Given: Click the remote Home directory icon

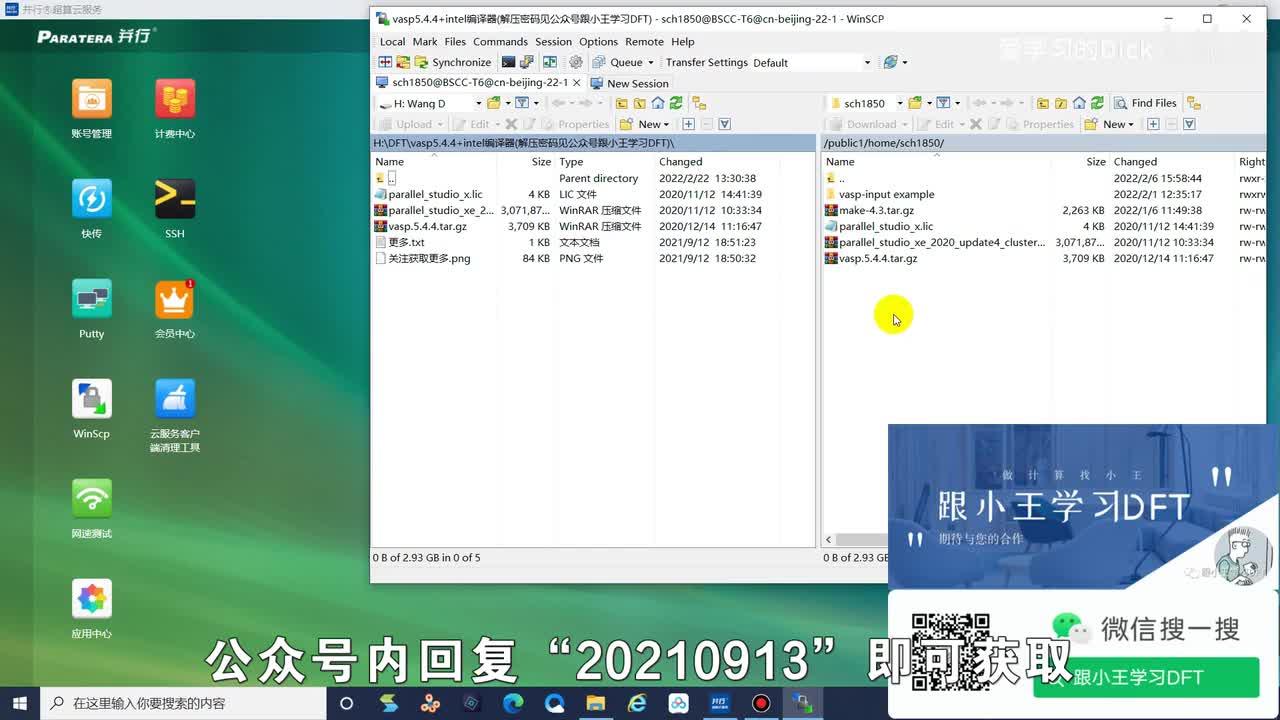Looking at the screenshot, I should coord(1079,103).
